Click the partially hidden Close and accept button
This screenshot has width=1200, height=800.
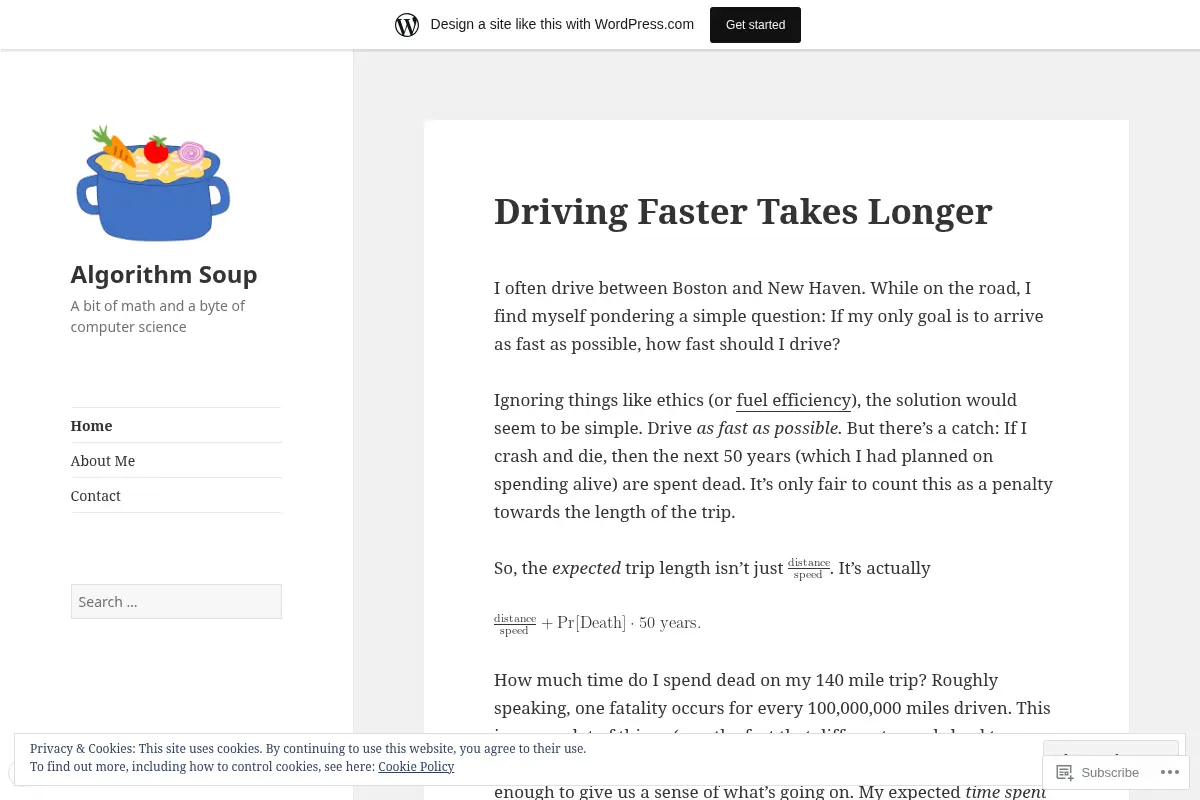[1111, 748]
